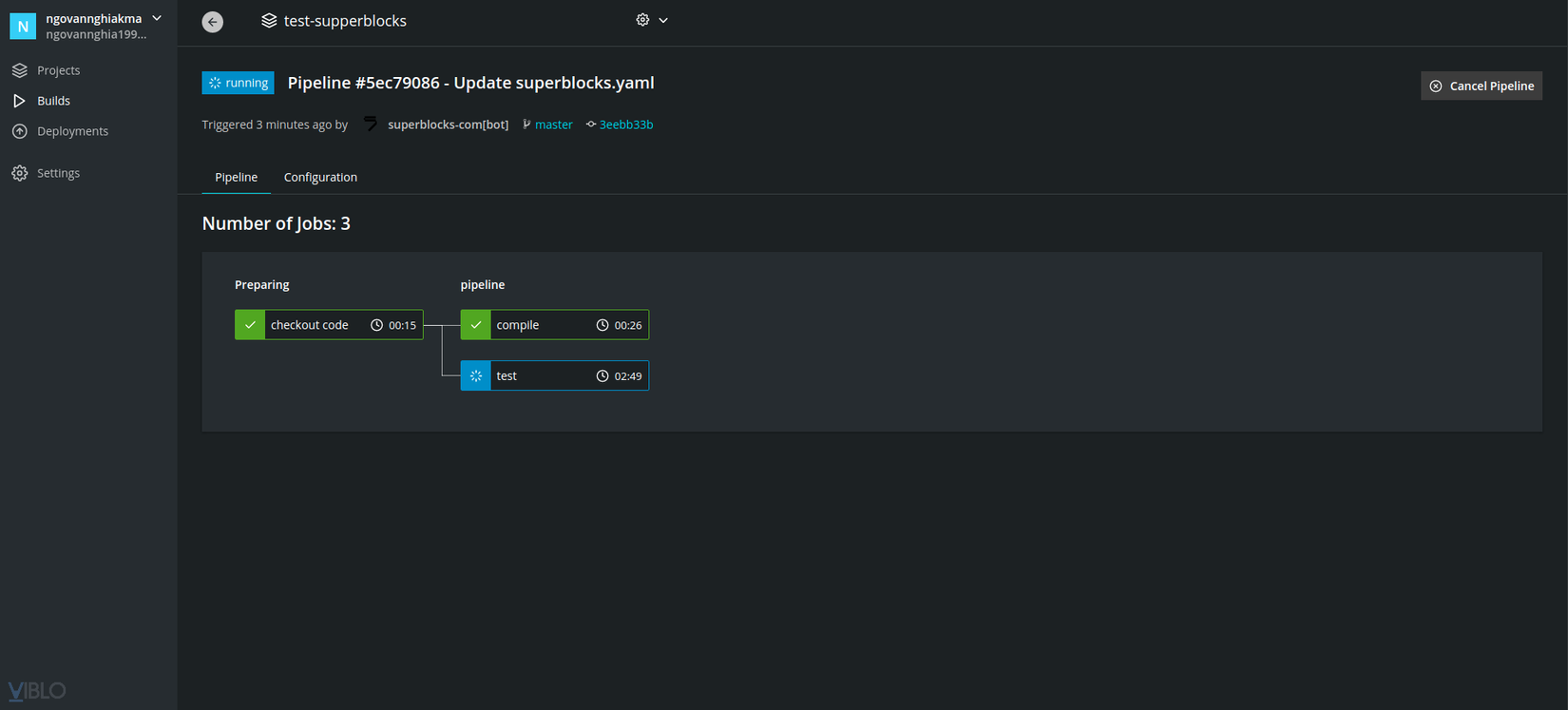Open Deployments in the sidebar
This screenshot has width=1568, height=710.
click(72, 131)
